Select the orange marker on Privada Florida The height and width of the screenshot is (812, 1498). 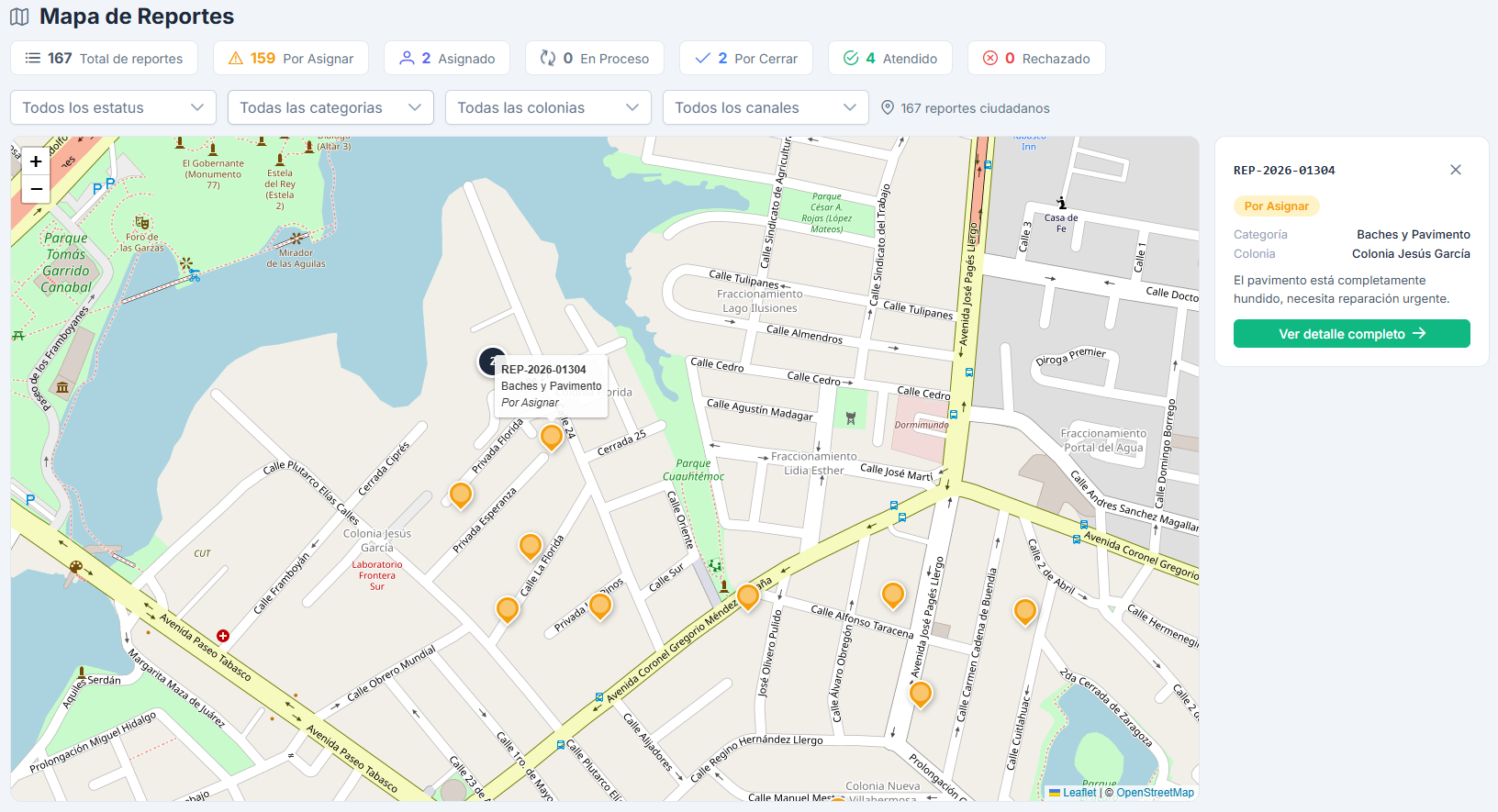[x=552, y=437]
